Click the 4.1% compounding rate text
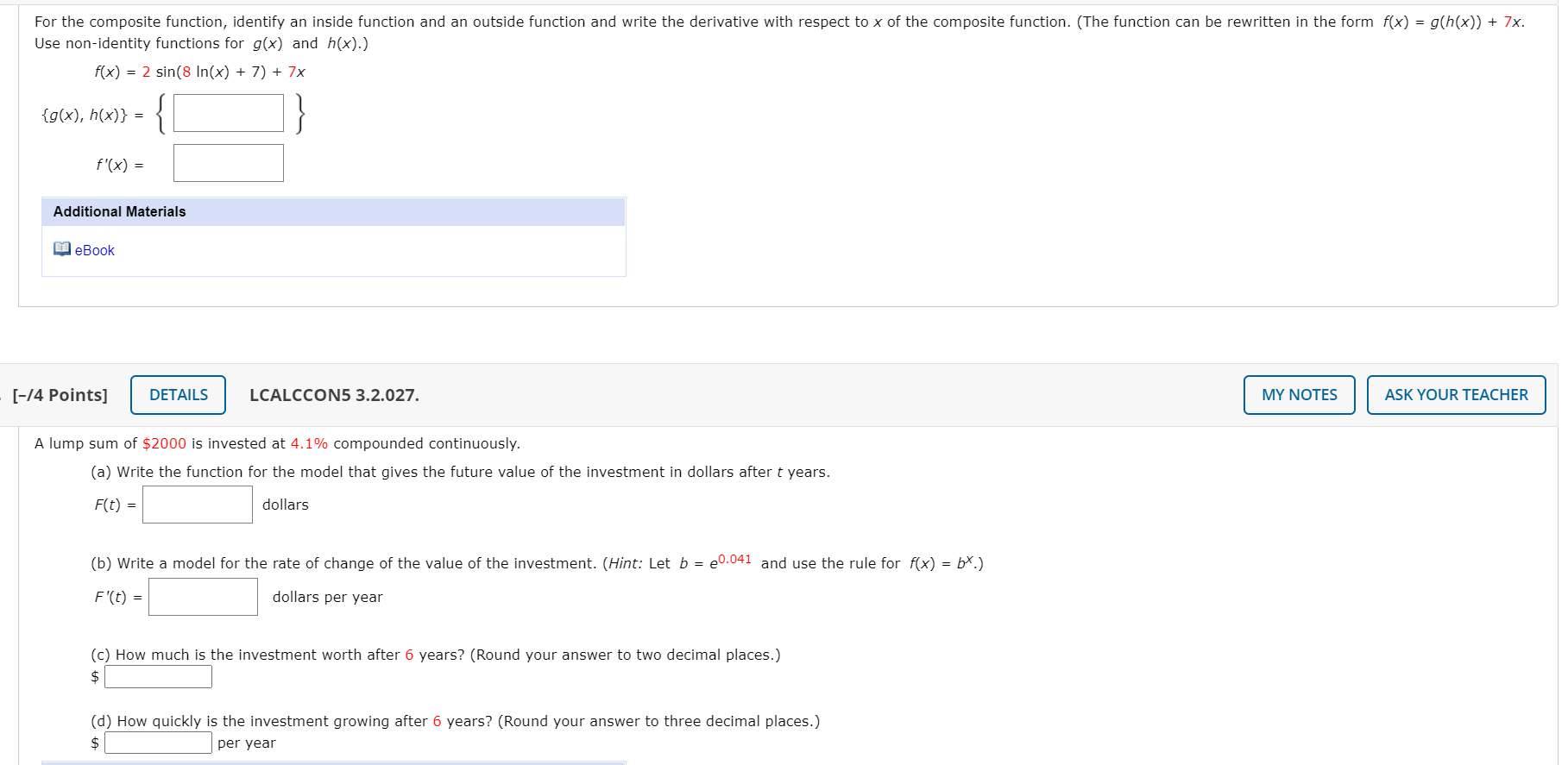The height and width of the screenshot is (765, 1568). [x=307, y=442]
